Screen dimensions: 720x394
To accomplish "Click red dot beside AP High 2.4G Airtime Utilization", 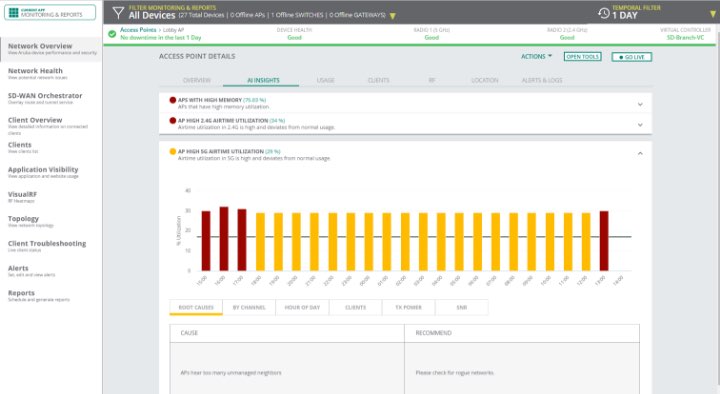I will [173, 120].
